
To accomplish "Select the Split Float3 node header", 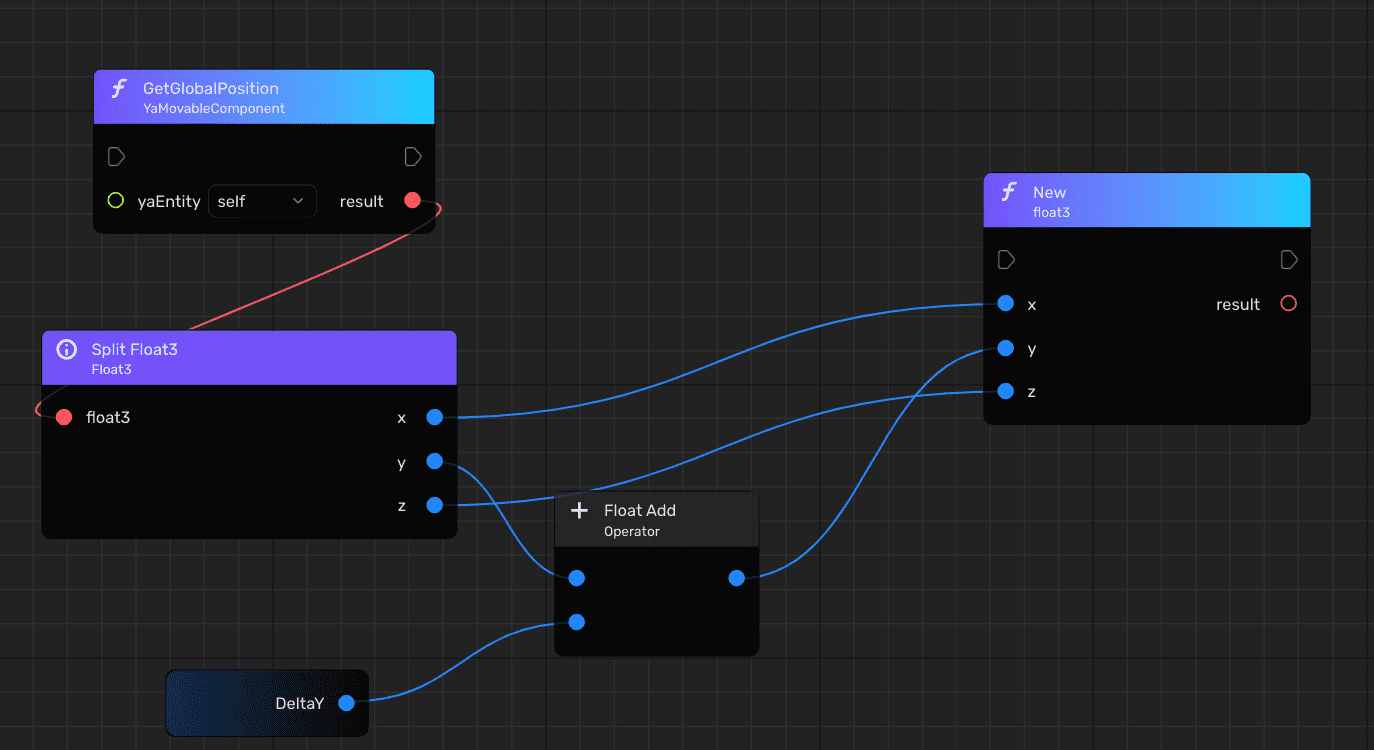I will click(x=250, y=358).
